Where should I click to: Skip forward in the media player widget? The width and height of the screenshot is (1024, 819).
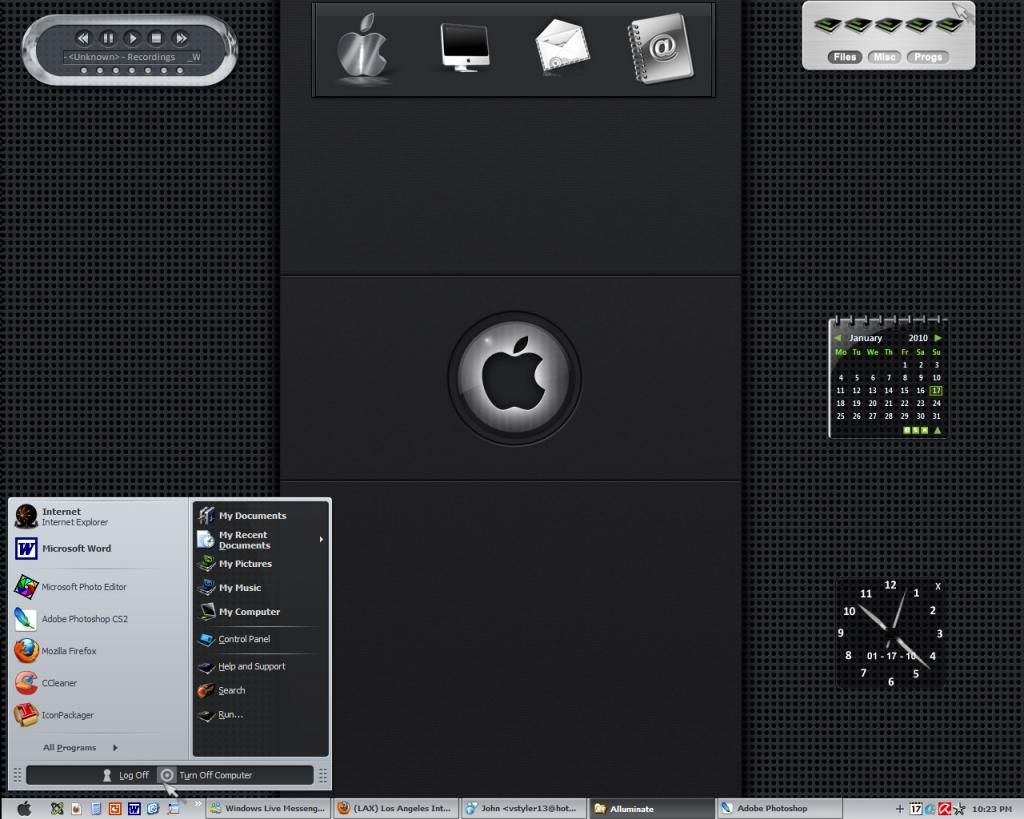click(x=181, y=38)
